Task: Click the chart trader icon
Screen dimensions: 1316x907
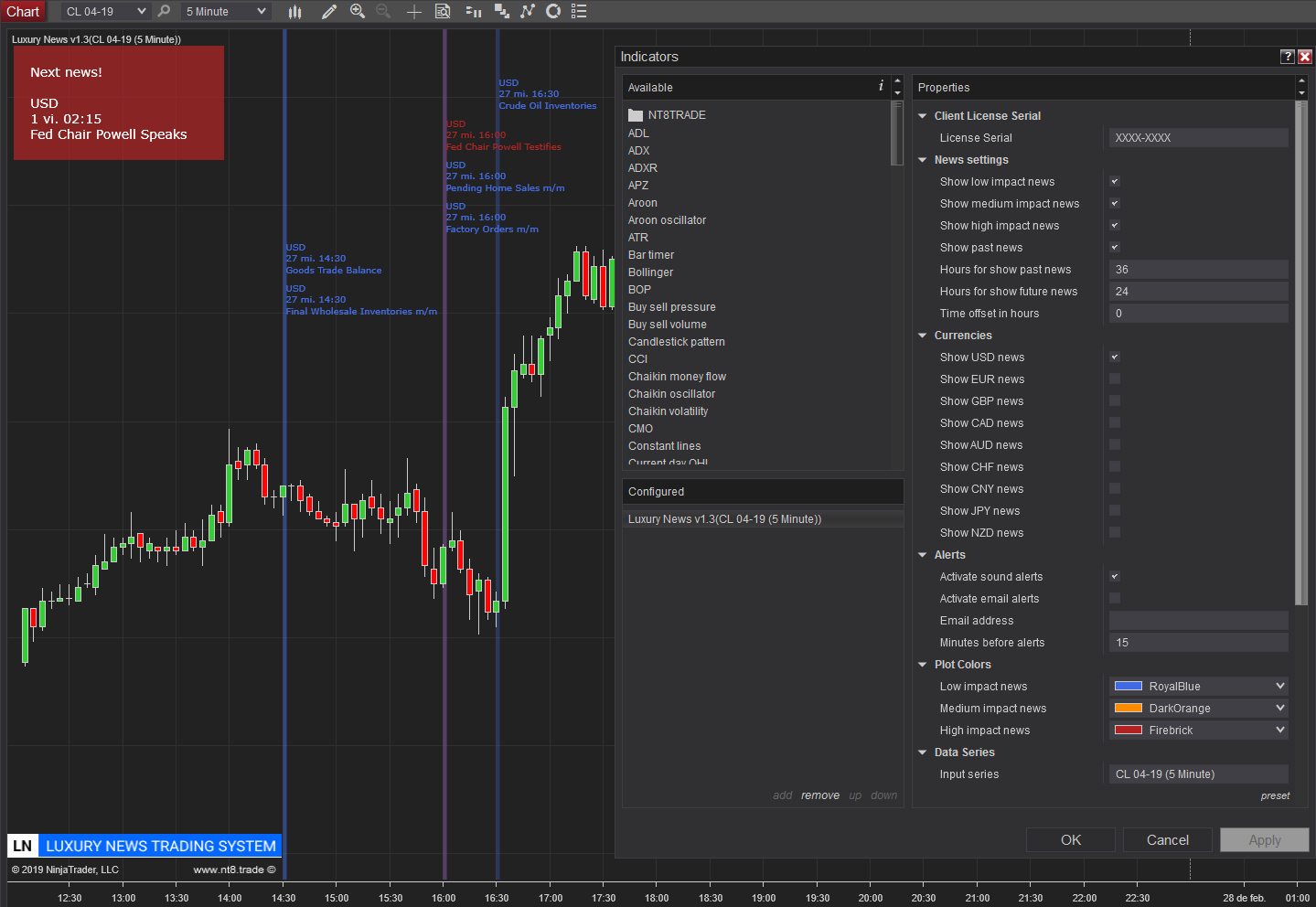Action: click(x=474, y=11)
